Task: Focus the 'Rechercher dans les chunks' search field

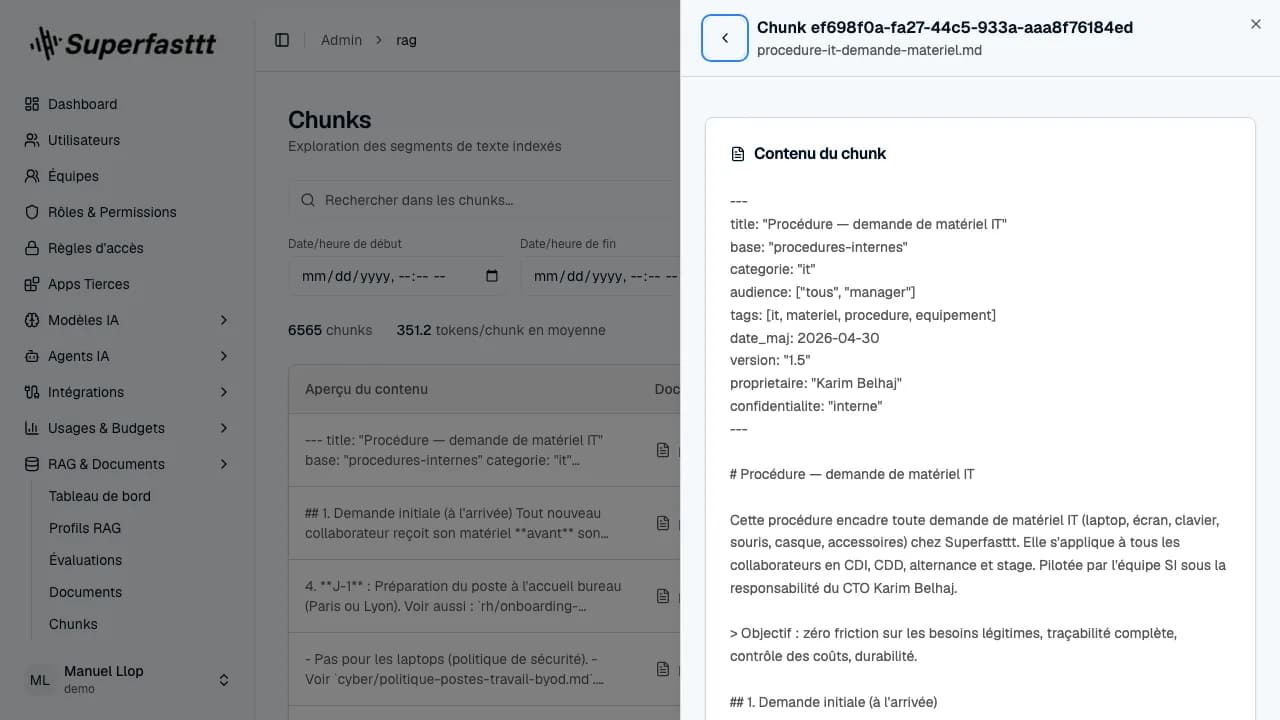Action: pos(484,200)
